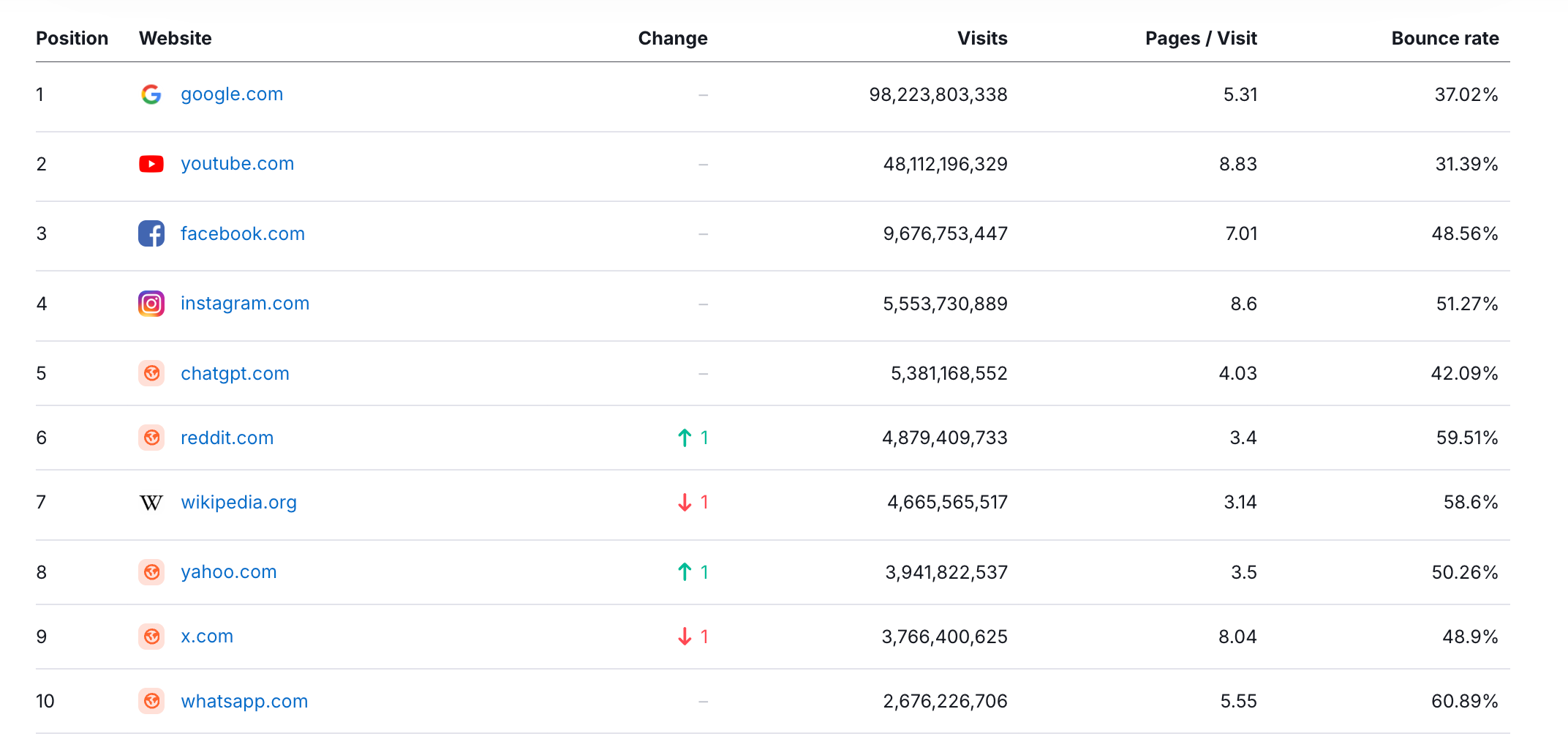1568x739 pixels.
Task: Click the Wikipedia W icon
Action: pyautogui.click(x=151, y=503)
